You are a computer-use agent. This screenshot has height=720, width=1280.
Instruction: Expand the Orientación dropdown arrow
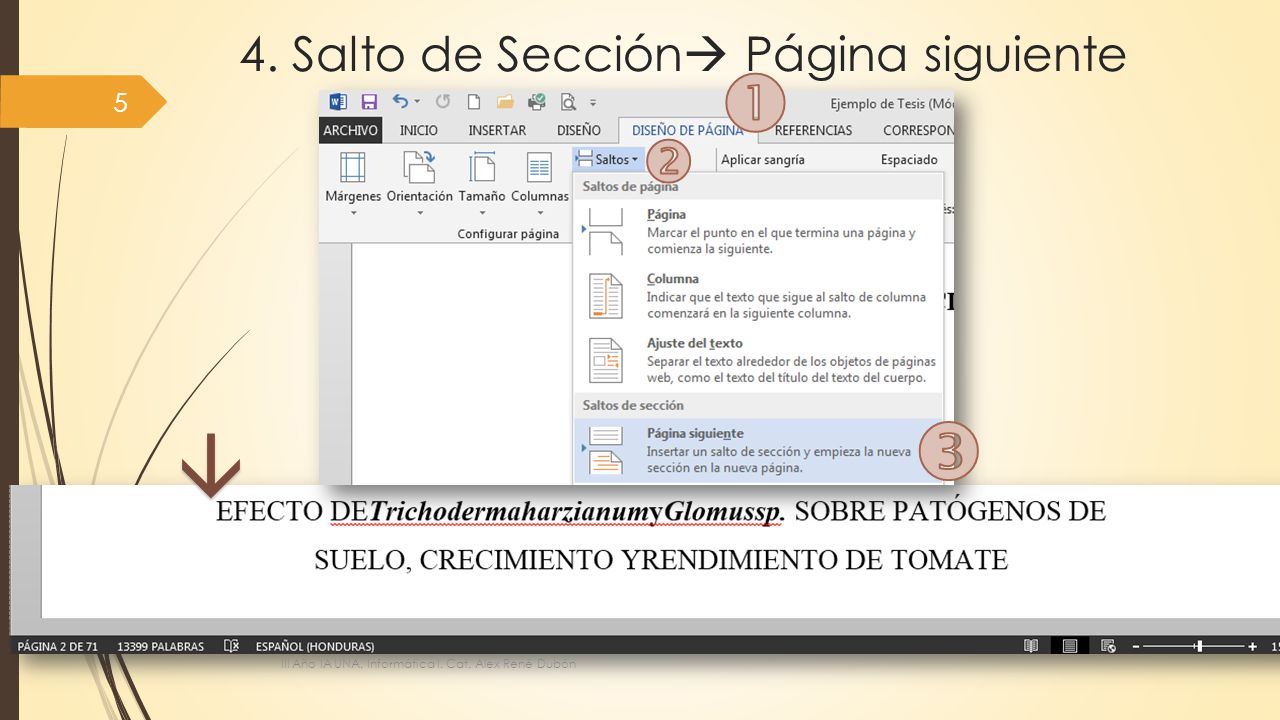(420, 213)
